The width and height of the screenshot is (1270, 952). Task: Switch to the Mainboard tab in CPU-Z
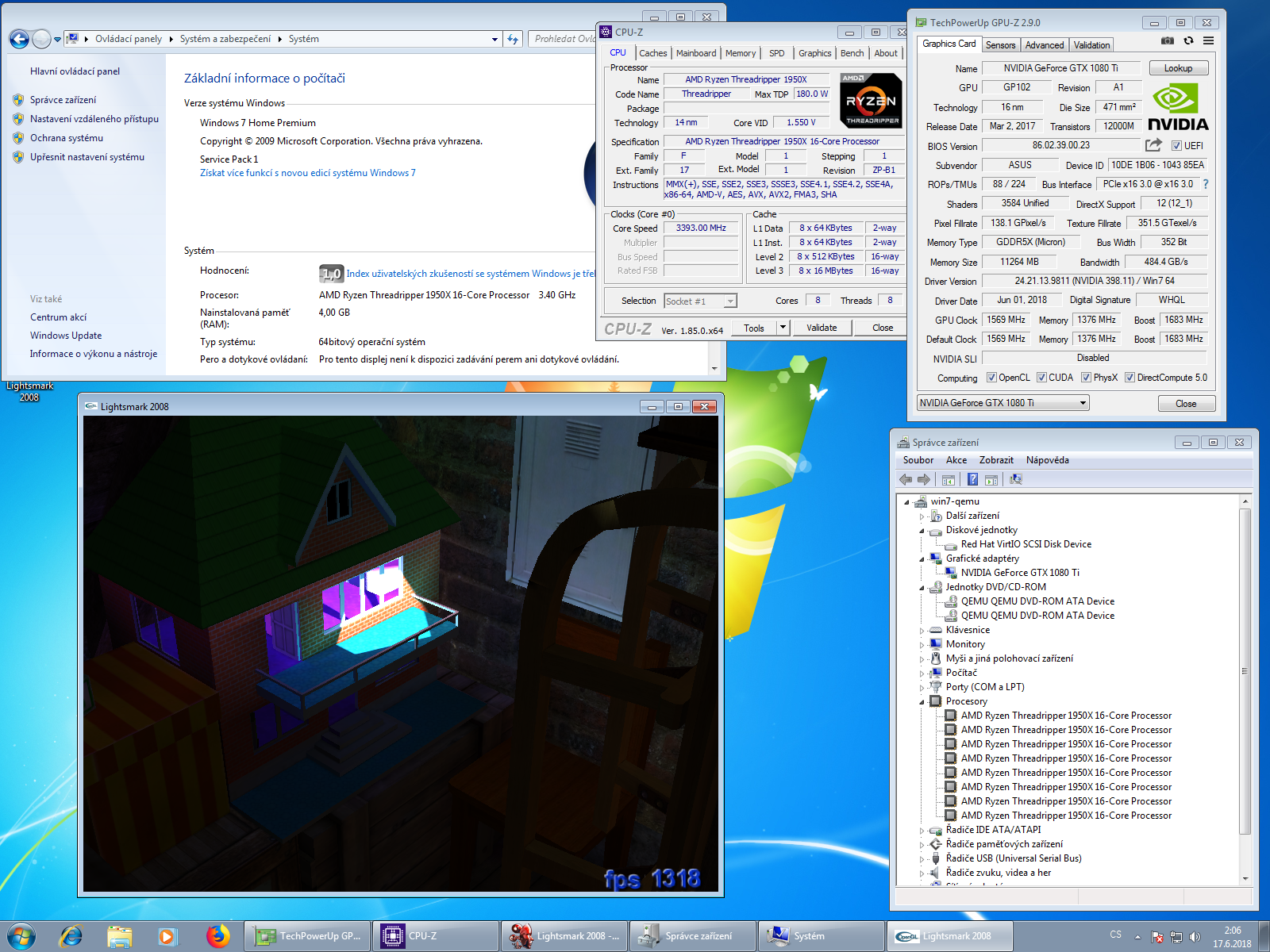pos(696,53)
